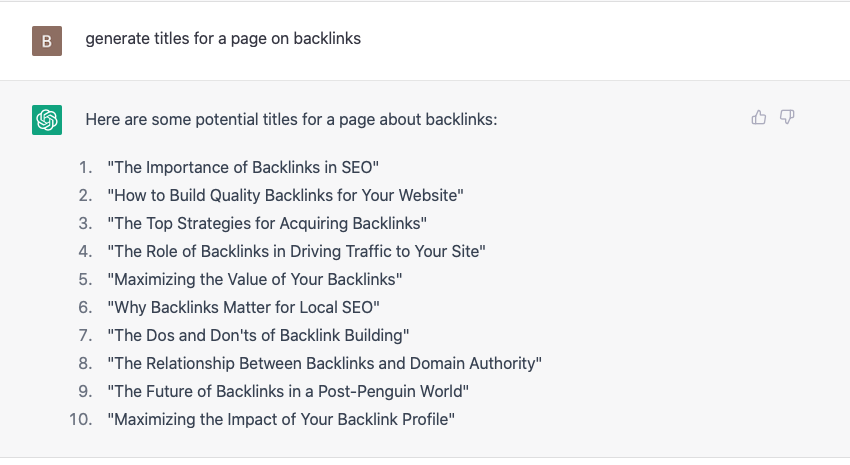Click list number 1 marker
Screen dimensions: 850x465
point(86,167)
